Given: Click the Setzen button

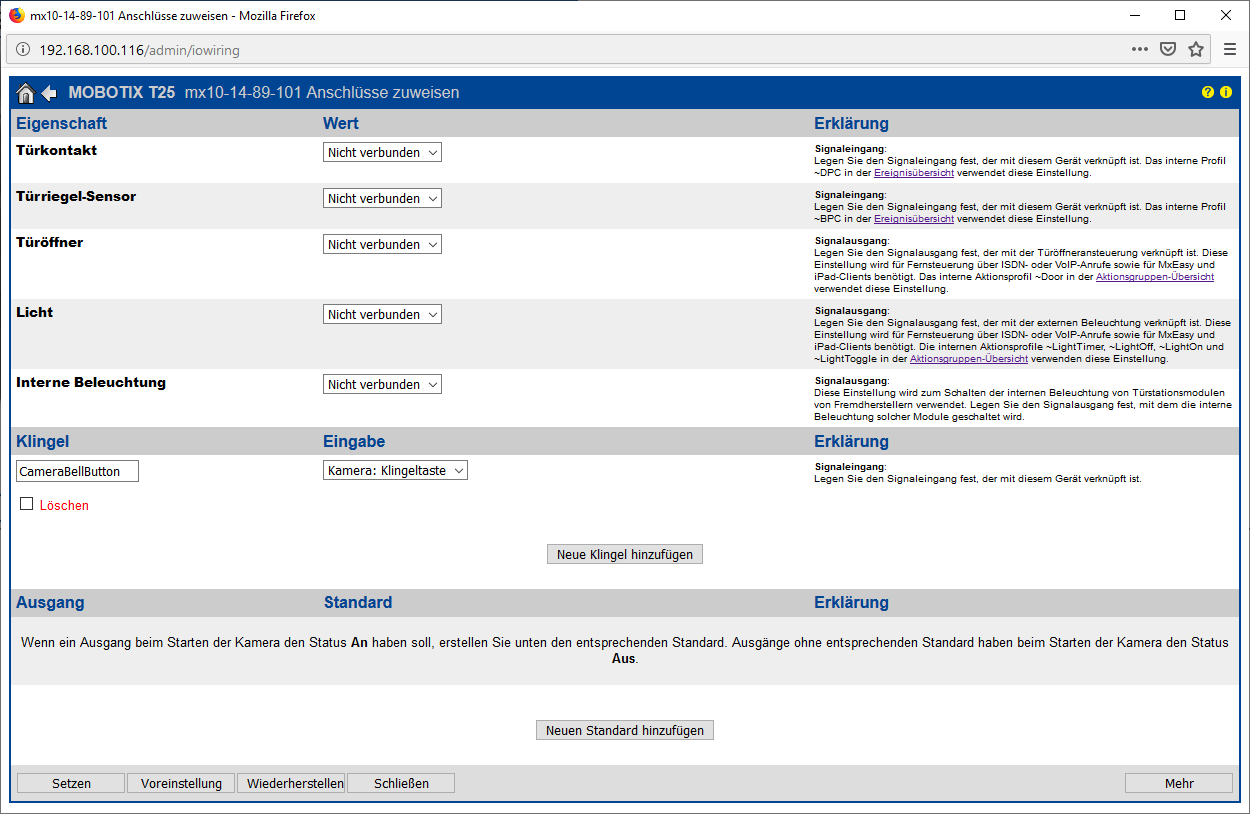Looking at the screenshot, I should point(71,783).
